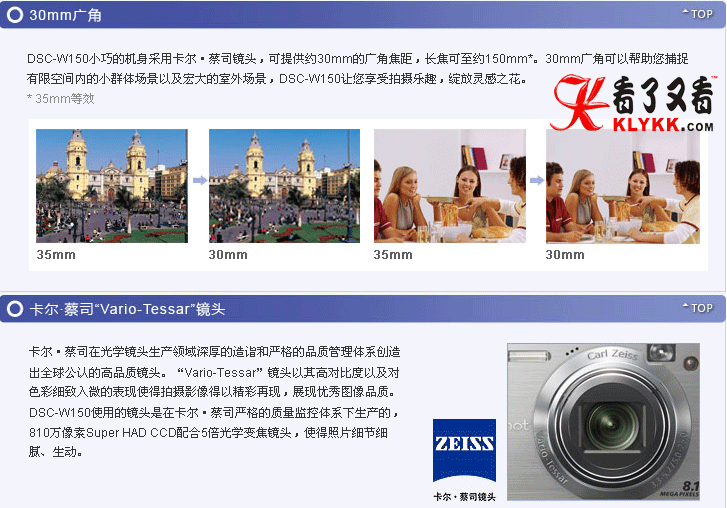Click text line starting 810万像素Super HAD CCD
727x508 pixels.
point(208,433)
